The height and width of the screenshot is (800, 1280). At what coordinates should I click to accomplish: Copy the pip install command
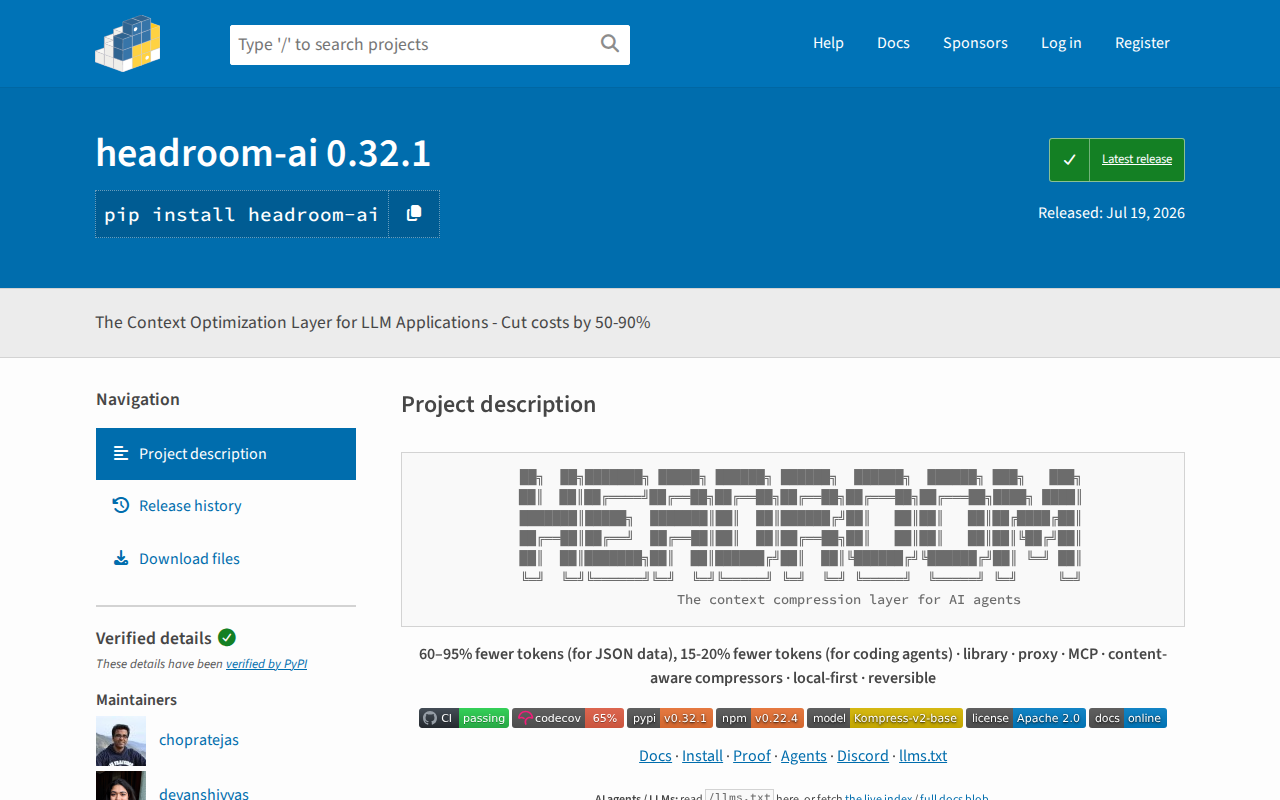coord(414,214)
